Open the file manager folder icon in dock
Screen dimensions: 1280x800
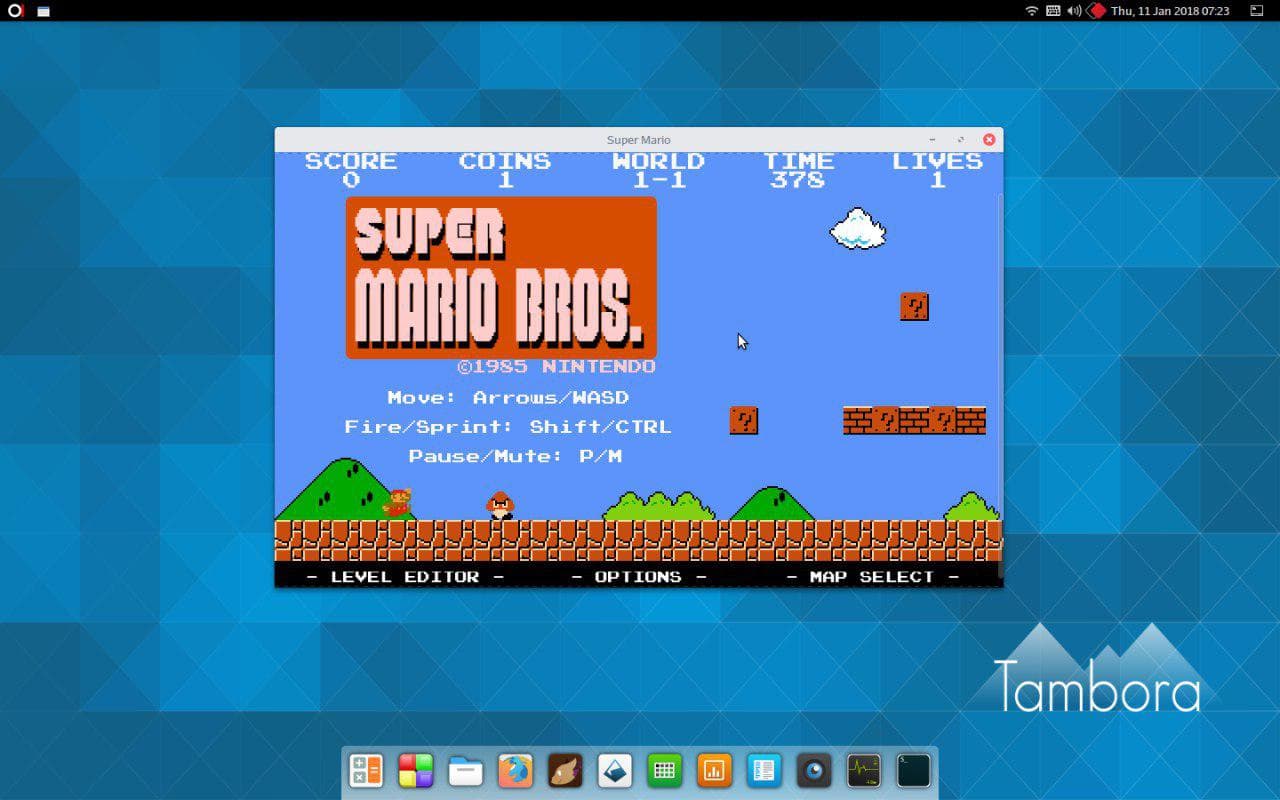click(465, 771)
